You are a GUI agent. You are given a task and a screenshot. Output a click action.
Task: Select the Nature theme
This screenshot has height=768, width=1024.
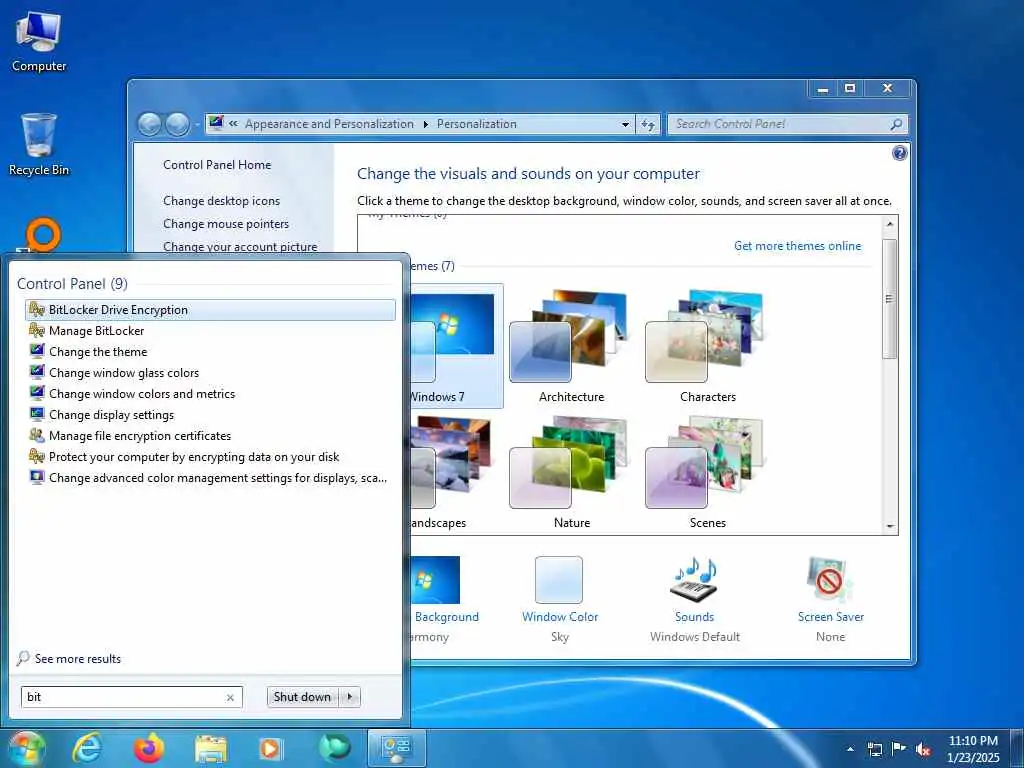[x=571, y=473]
